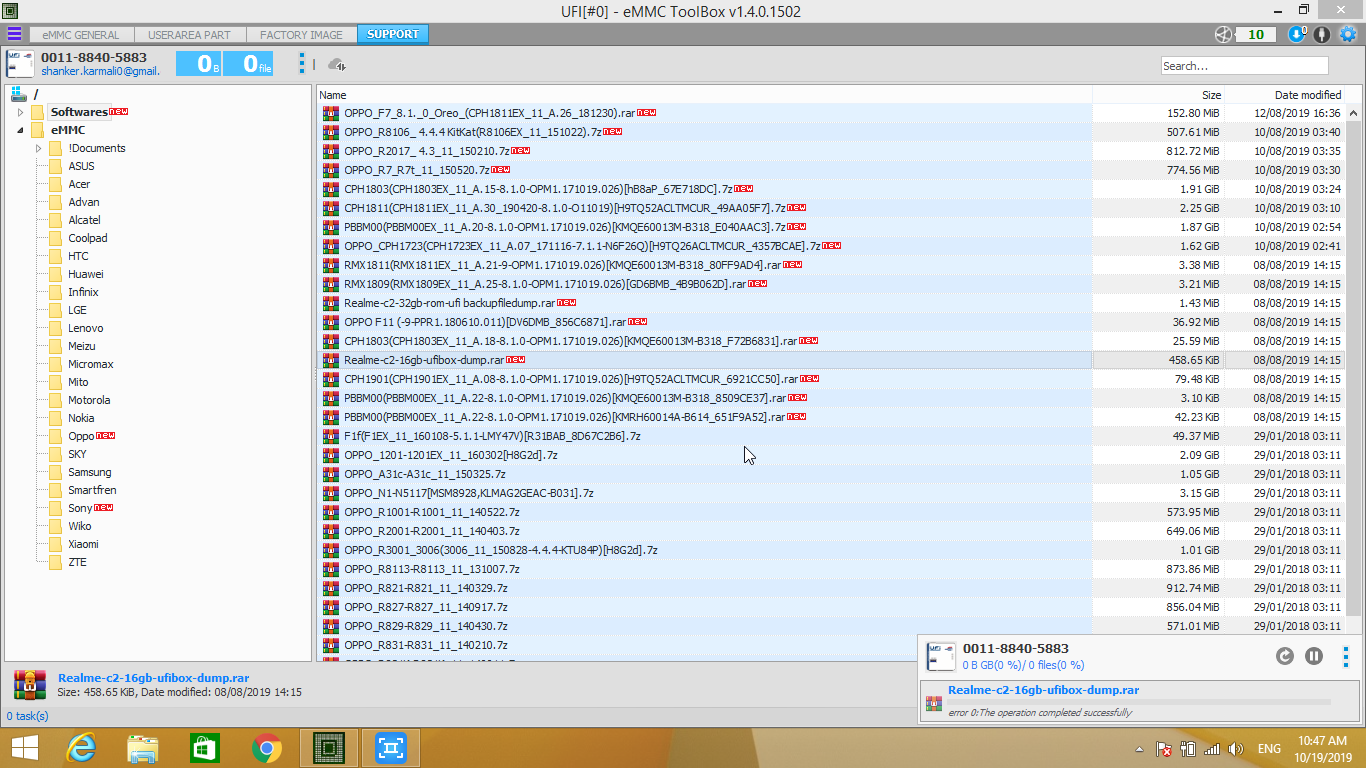Open download panel three-dot menu

[1346, 656]
